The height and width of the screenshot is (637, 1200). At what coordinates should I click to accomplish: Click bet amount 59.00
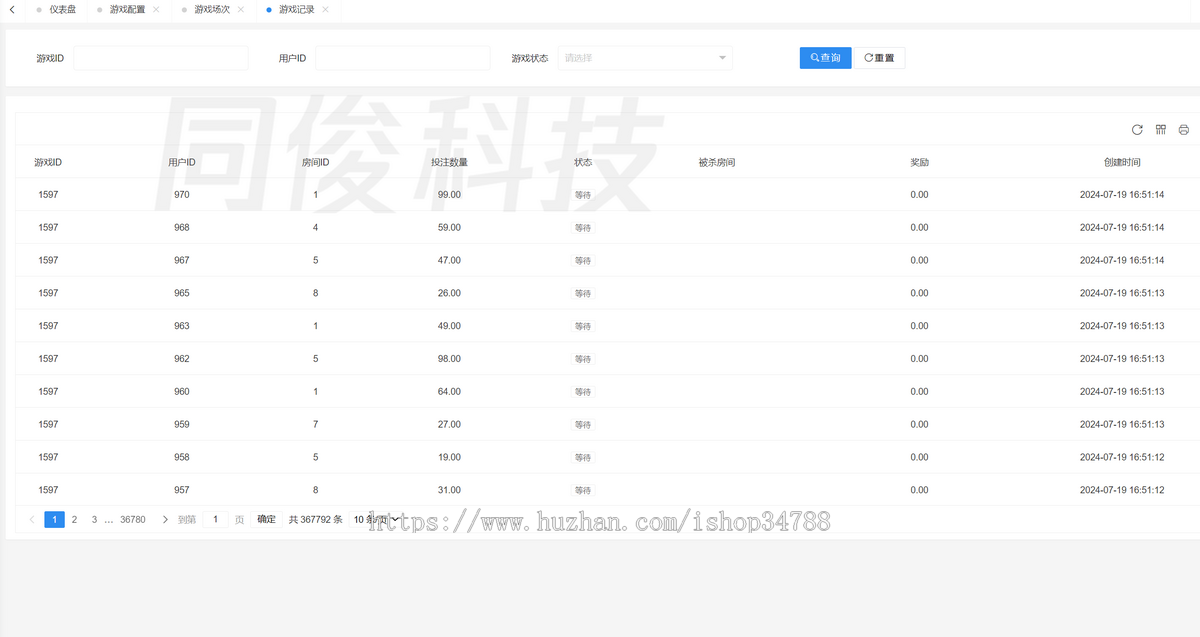click(x=449, y=228)
